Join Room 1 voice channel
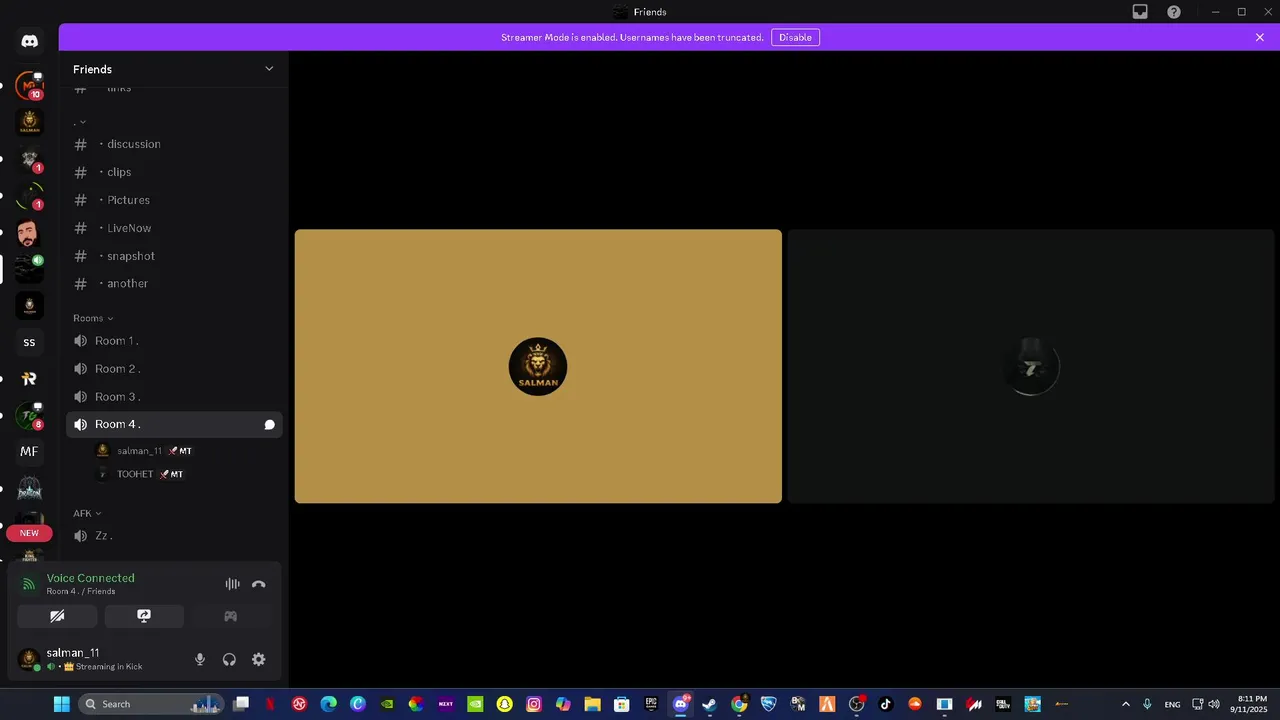1280x720 pixels. 174,341
